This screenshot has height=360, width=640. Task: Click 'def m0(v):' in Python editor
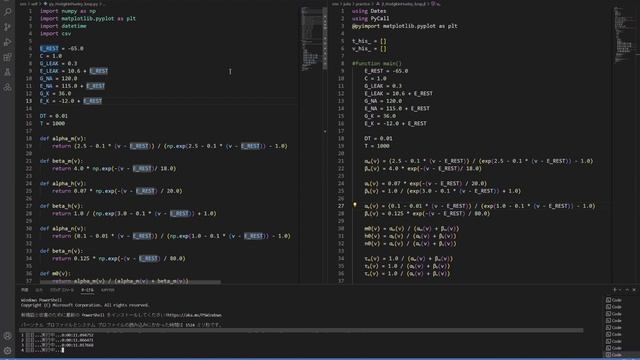(56, 273)
